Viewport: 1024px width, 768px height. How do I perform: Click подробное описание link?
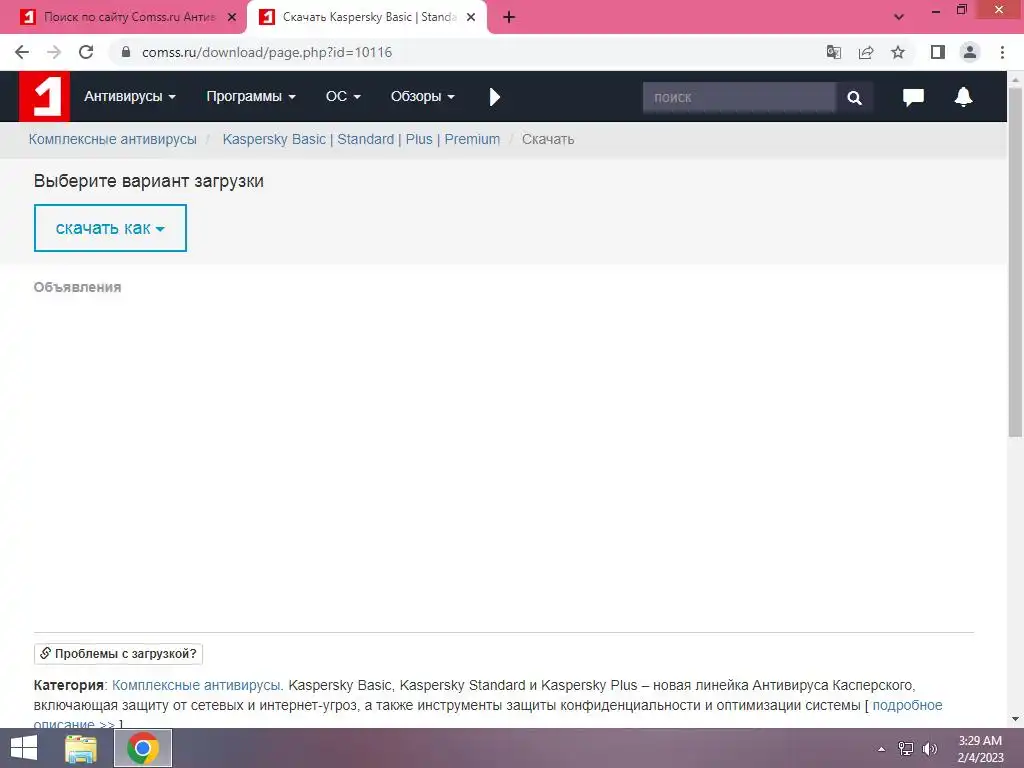(x=907, y=705)
